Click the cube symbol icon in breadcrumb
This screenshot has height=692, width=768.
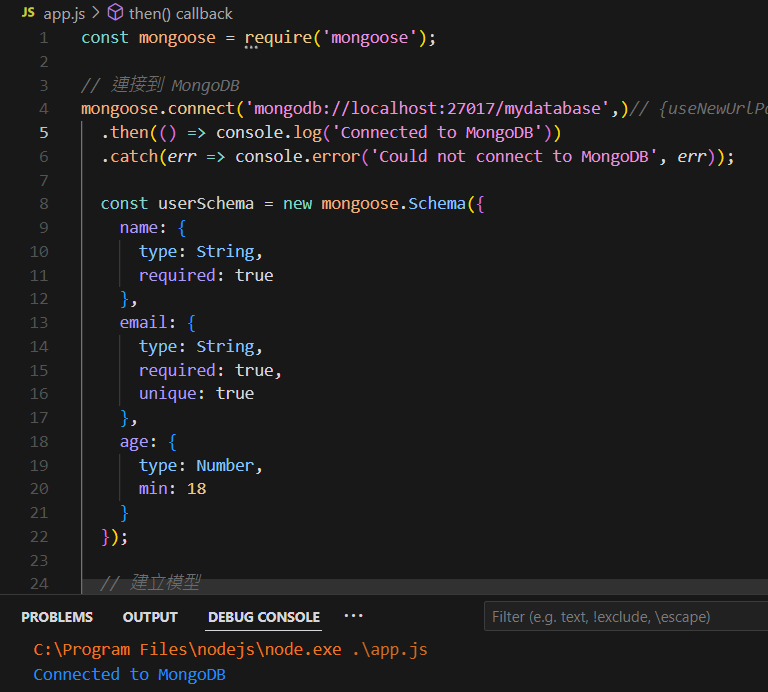point(115,12)
